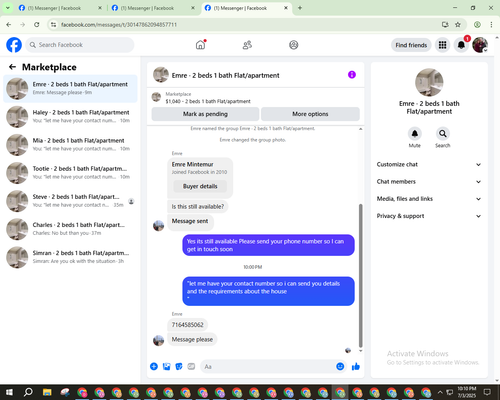500x400 pixels.
Task: Open the $1,040 Marketplace listing link
Action: tap(208, 101)
